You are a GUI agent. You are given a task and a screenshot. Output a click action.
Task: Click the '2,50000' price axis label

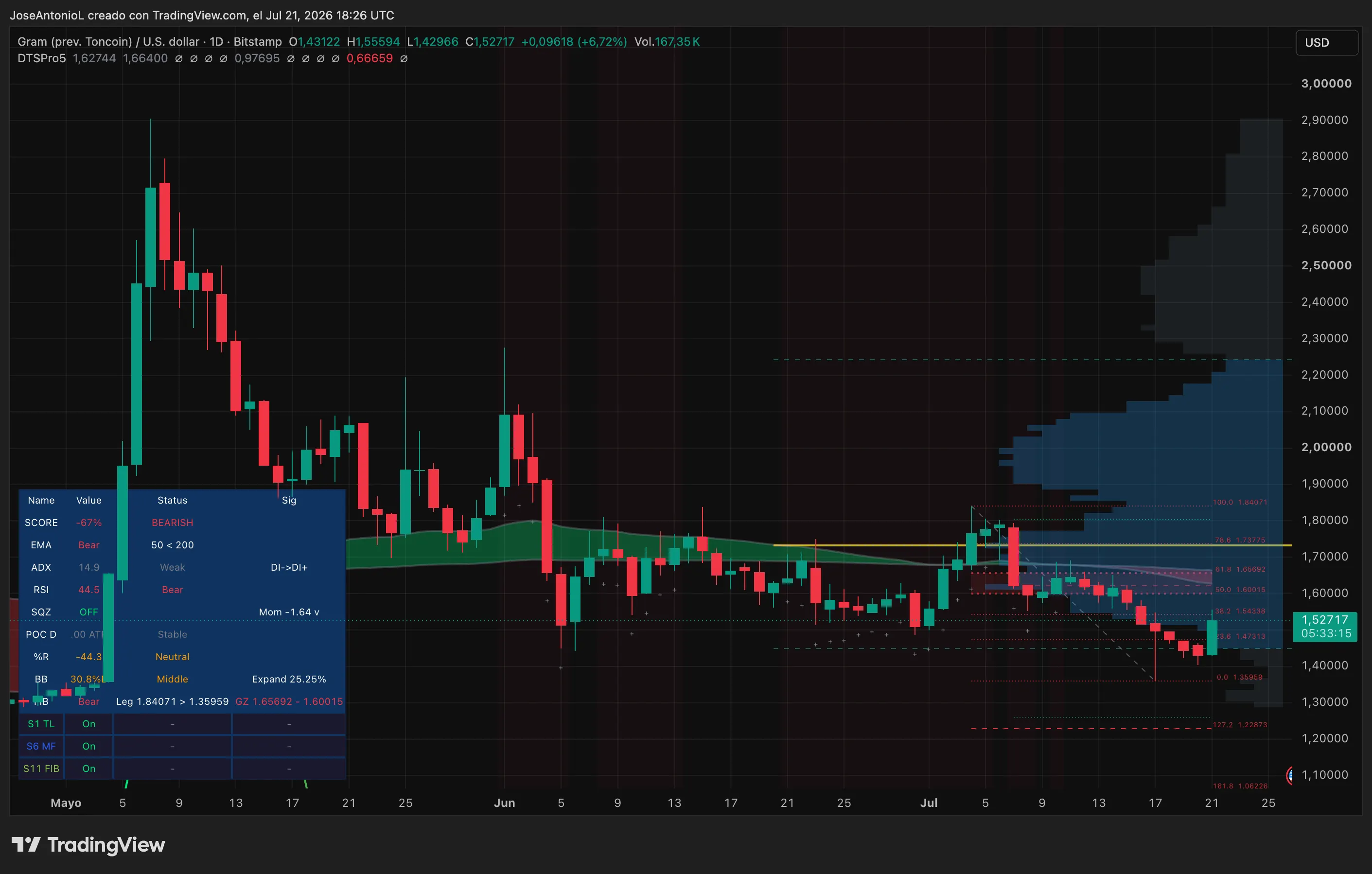(x=1326, y=265)
